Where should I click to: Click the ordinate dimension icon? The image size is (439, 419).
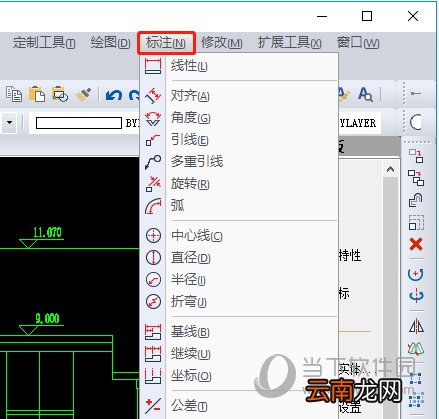(x=153, y=376)
